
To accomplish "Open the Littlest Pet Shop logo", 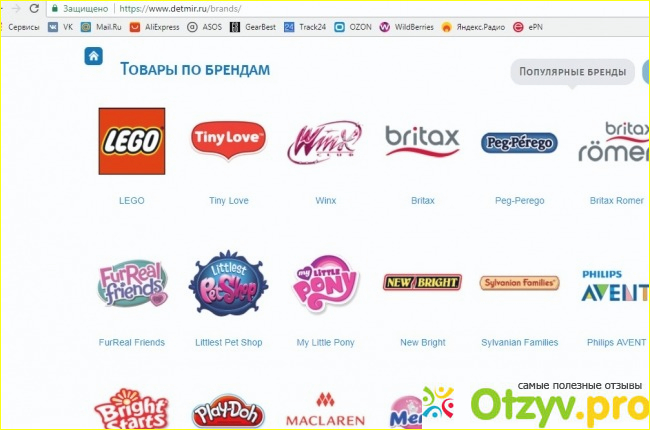I will click(228, 284).
